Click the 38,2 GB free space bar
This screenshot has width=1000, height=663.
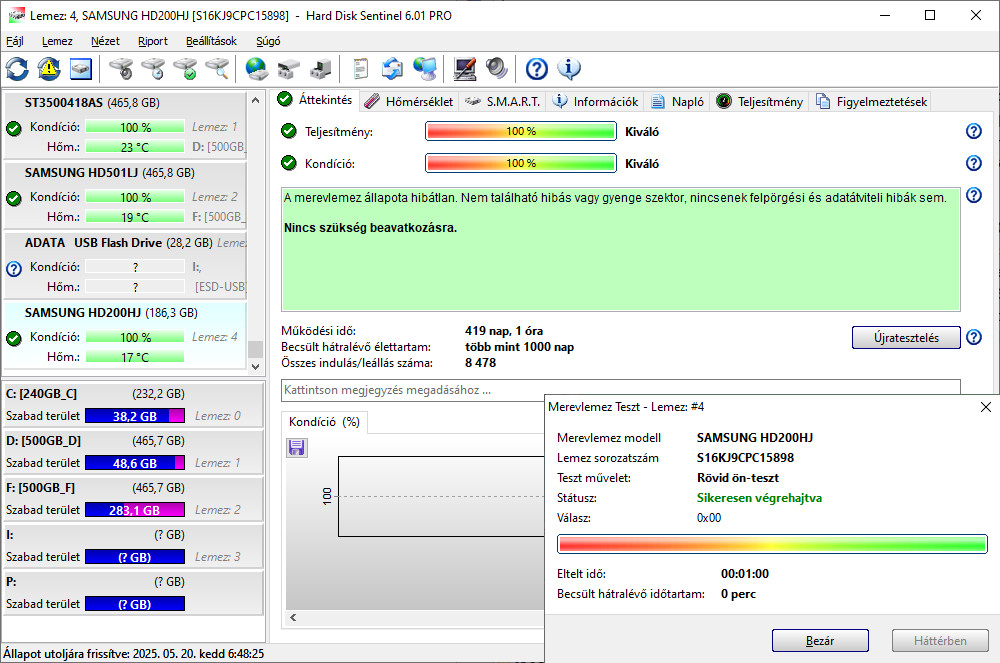click(135, 416)
